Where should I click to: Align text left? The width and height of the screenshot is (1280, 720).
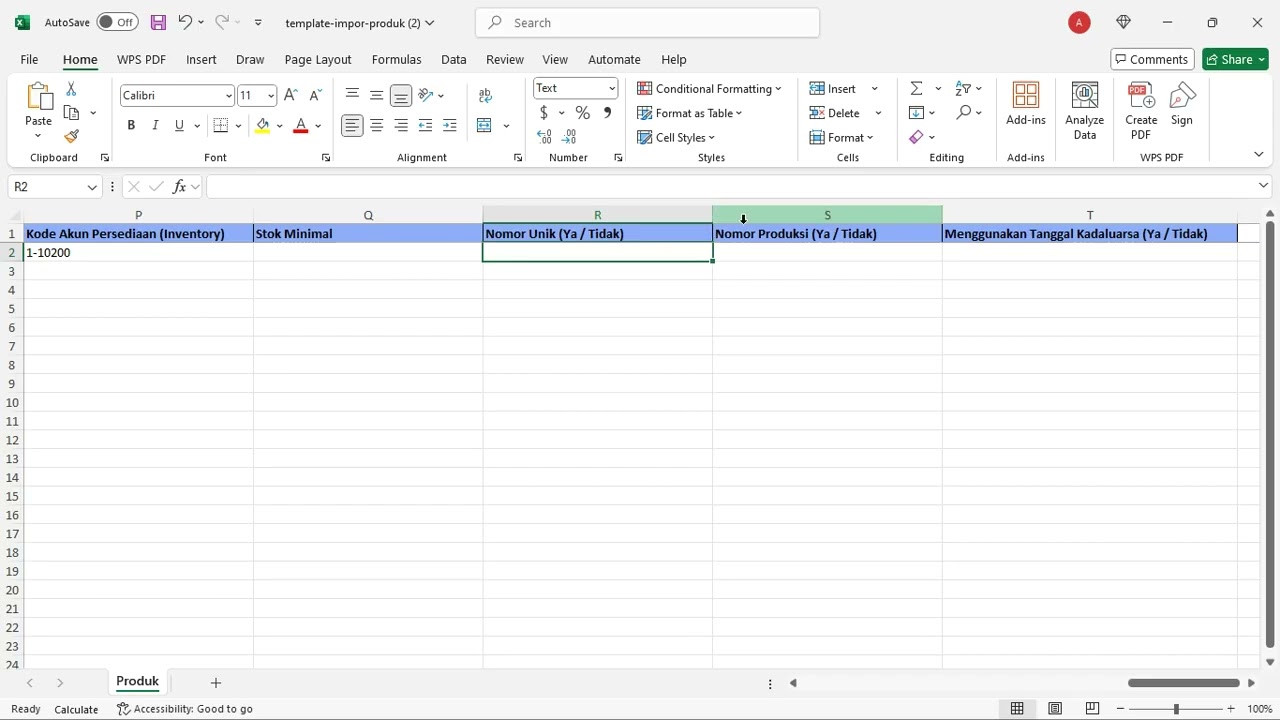coord(352,125)
